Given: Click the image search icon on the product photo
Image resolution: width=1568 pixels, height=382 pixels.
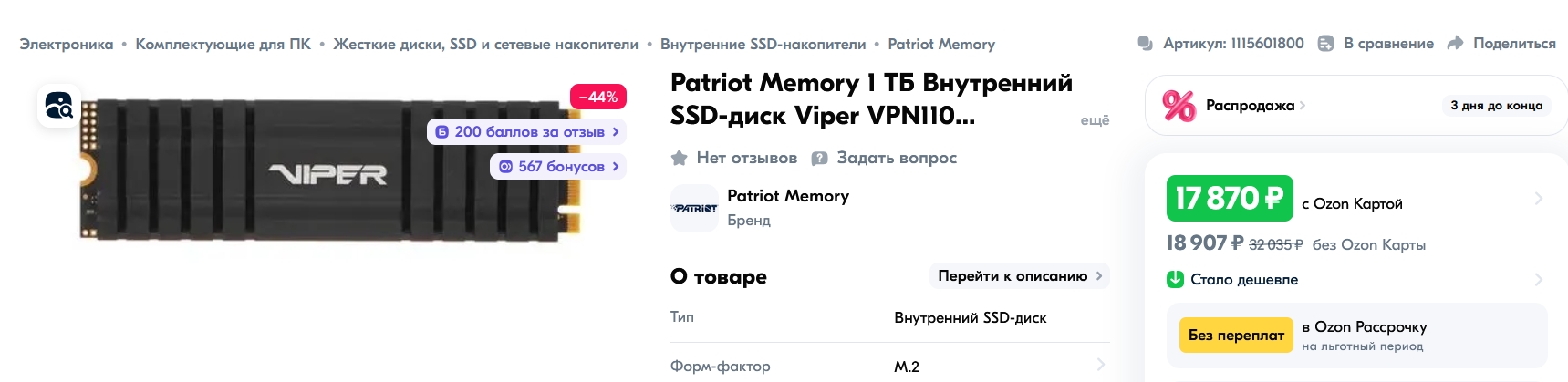Looking at the screenshot, I should [59, 106].
